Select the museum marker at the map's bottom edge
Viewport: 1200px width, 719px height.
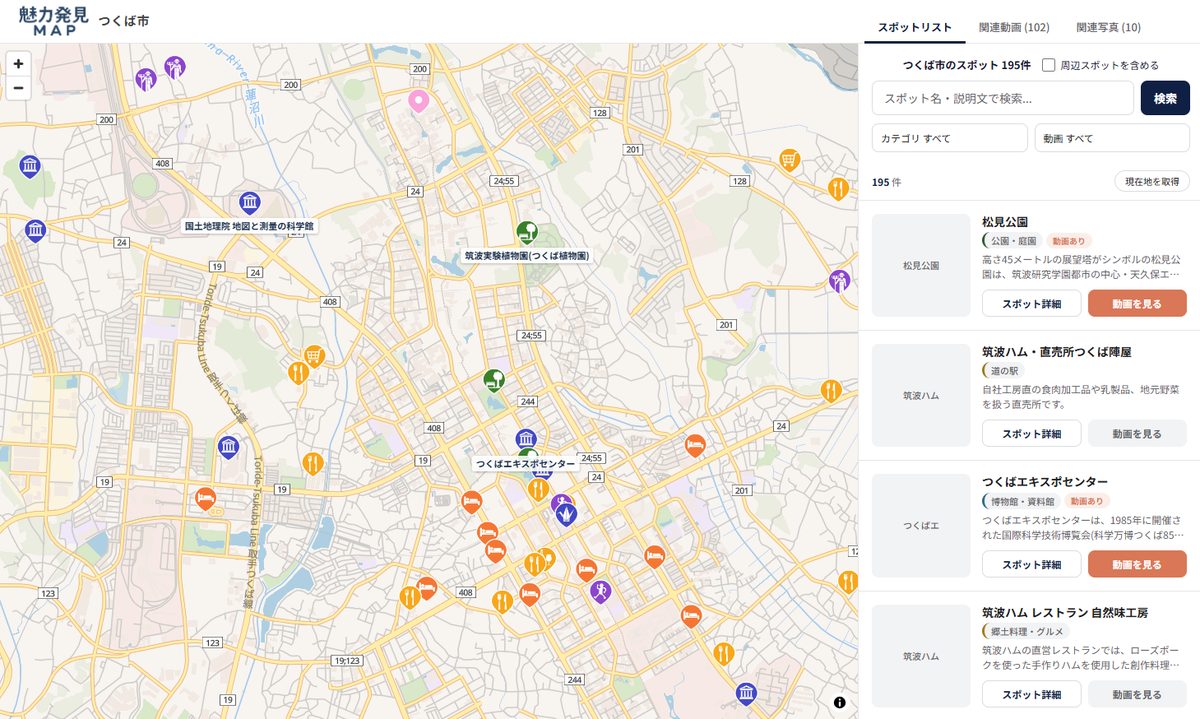click(x=745, y=692)
